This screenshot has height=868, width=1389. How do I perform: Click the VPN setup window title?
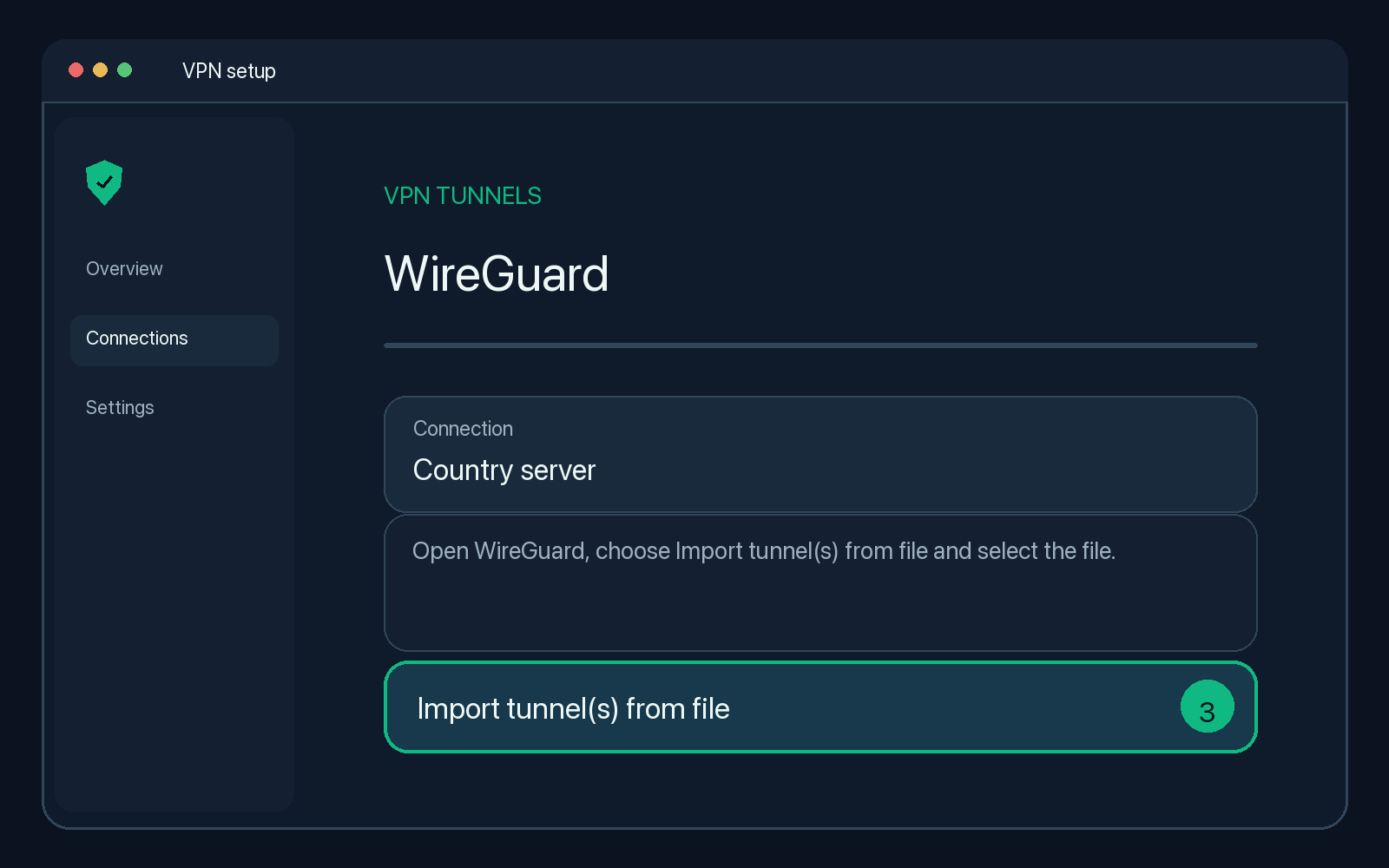pyautogui.click(x=229, y=71)
